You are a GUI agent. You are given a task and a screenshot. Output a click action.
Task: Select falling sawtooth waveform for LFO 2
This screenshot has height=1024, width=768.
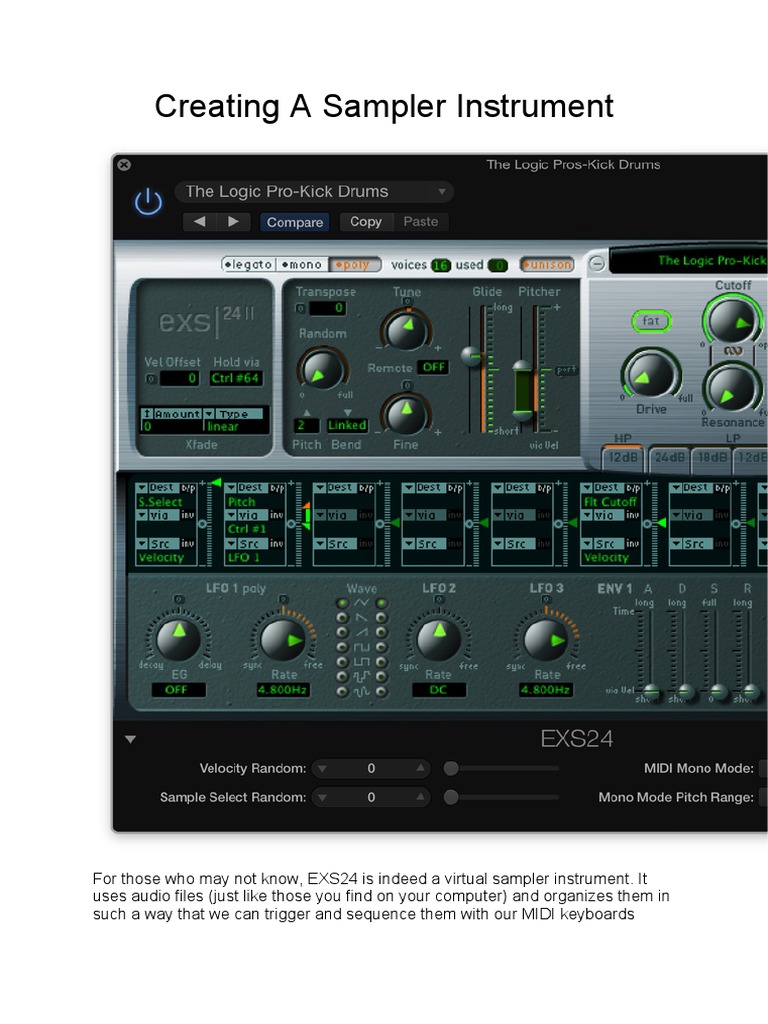[x=381, y=618]
